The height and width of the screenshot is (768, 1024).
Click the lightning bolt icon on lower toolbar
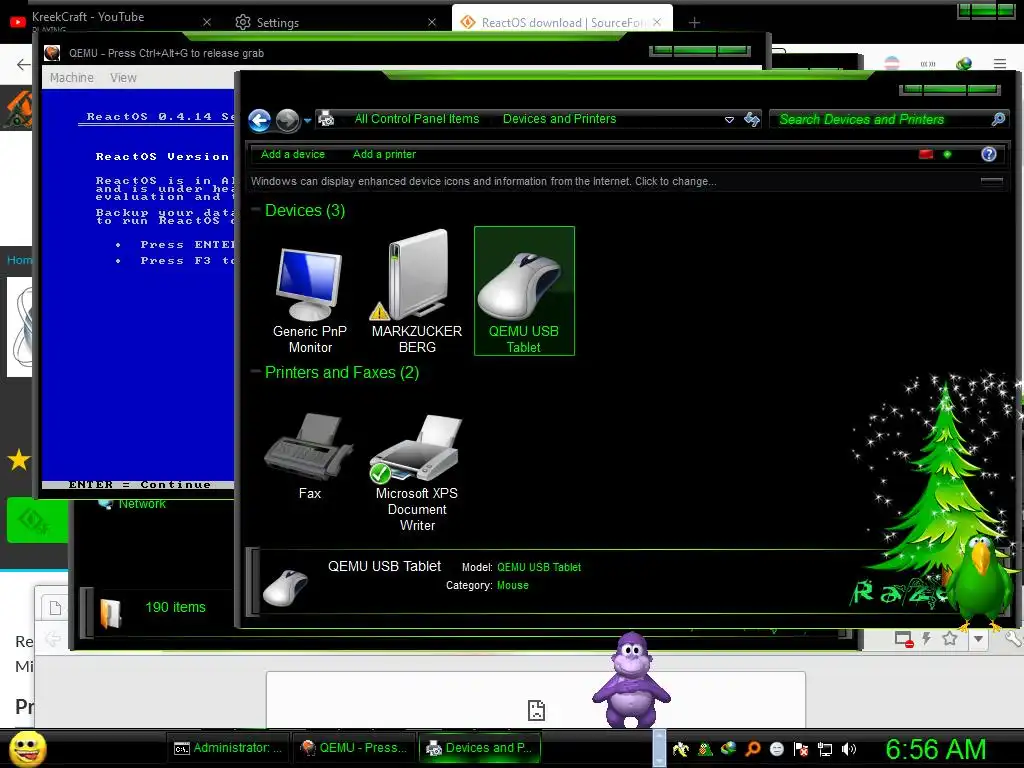click(926, 638)
